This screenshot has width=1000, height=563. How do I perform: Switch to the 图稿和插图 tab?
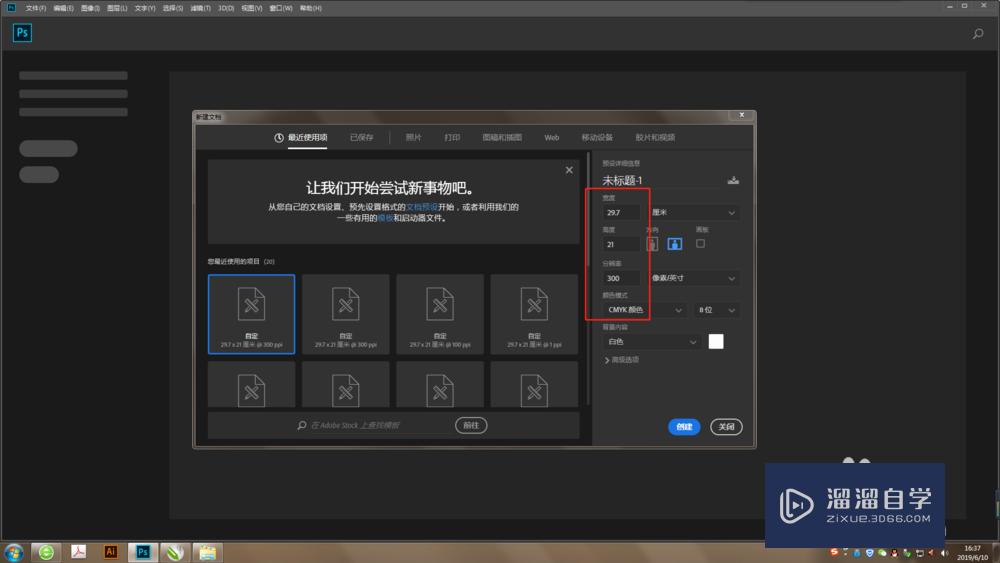(502, 138)
